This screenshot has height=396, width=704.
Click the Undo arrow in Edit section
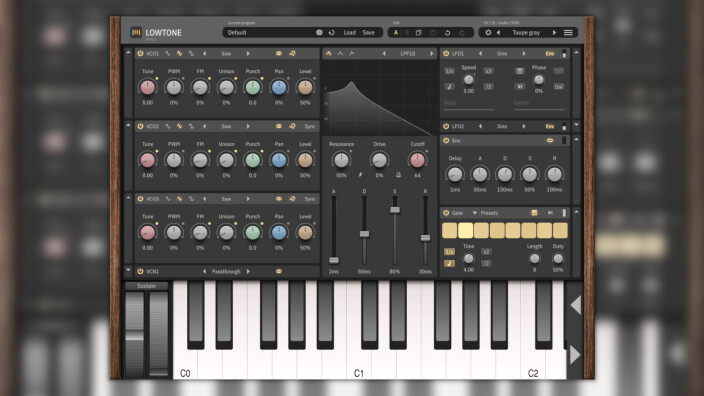coord(447,33)
